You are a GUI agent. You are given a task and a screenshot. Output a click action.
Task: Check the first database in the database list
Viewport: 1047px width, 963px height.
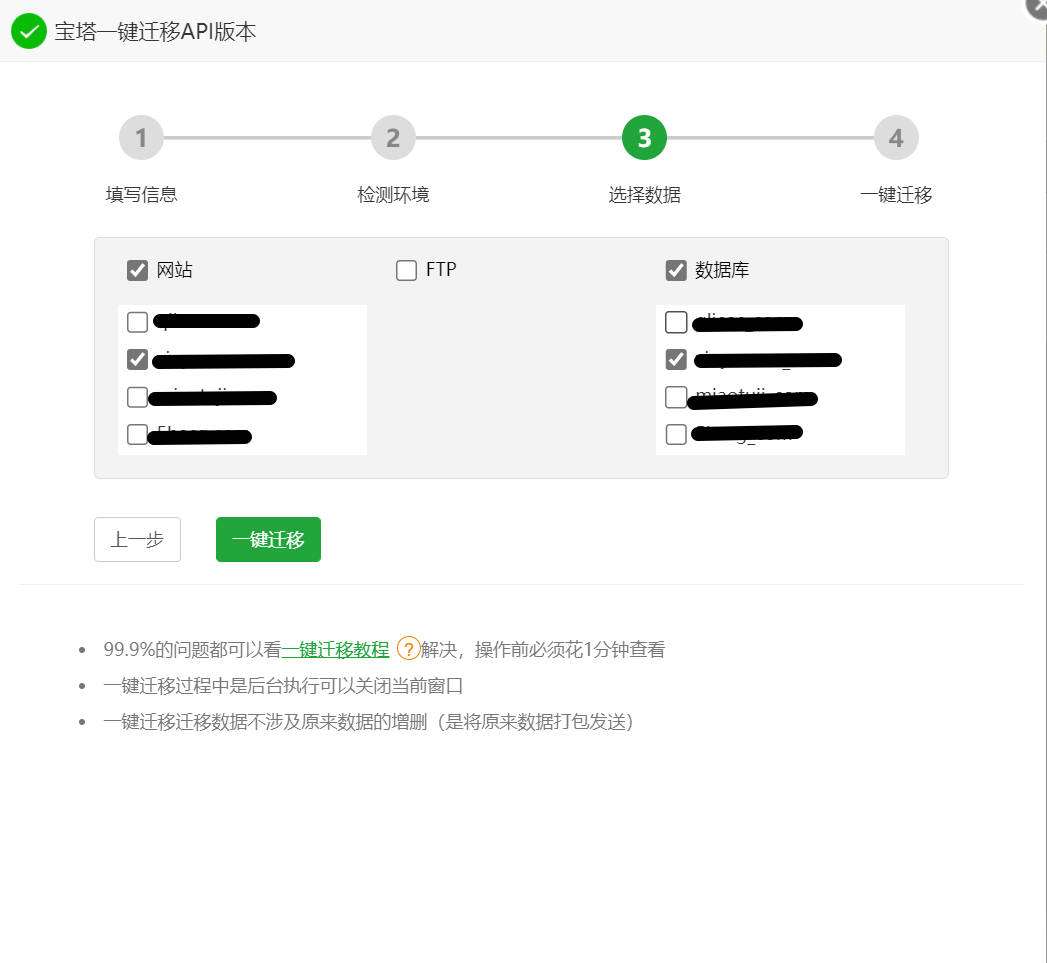coord(675,321)
